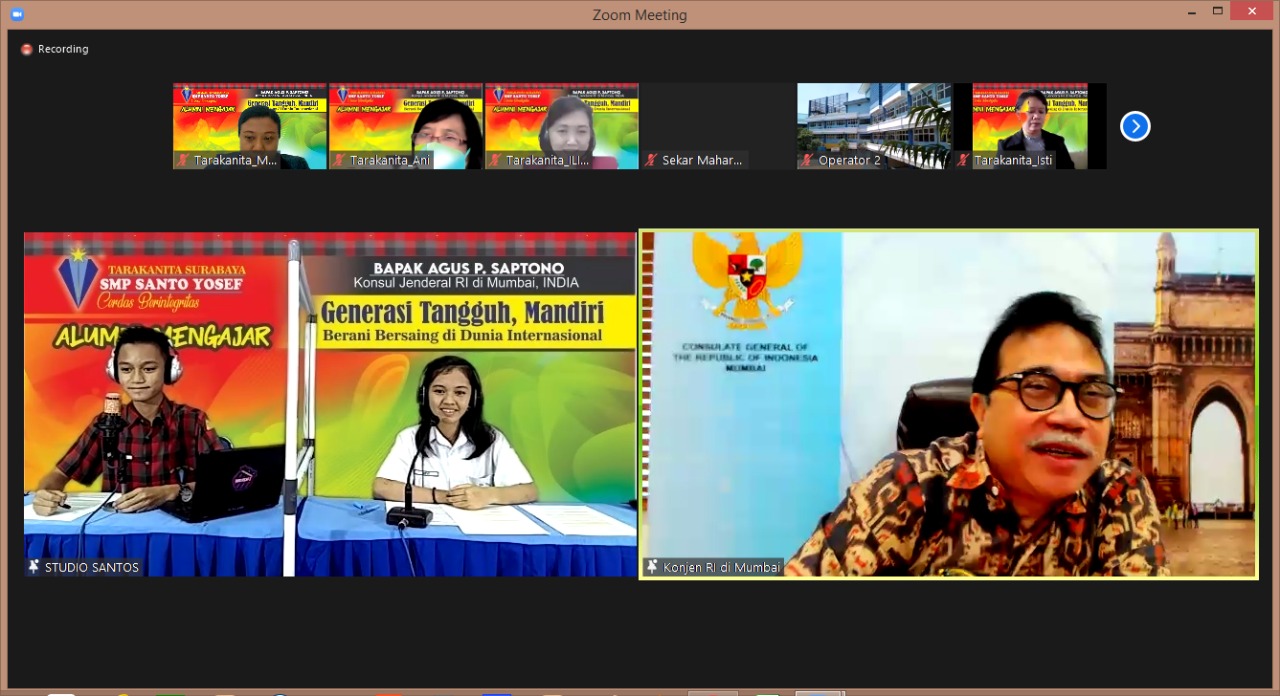Screen dimensions: 1280x696
Task: Select the Operator 2 video thumbnail
Action: coord(874,126)
